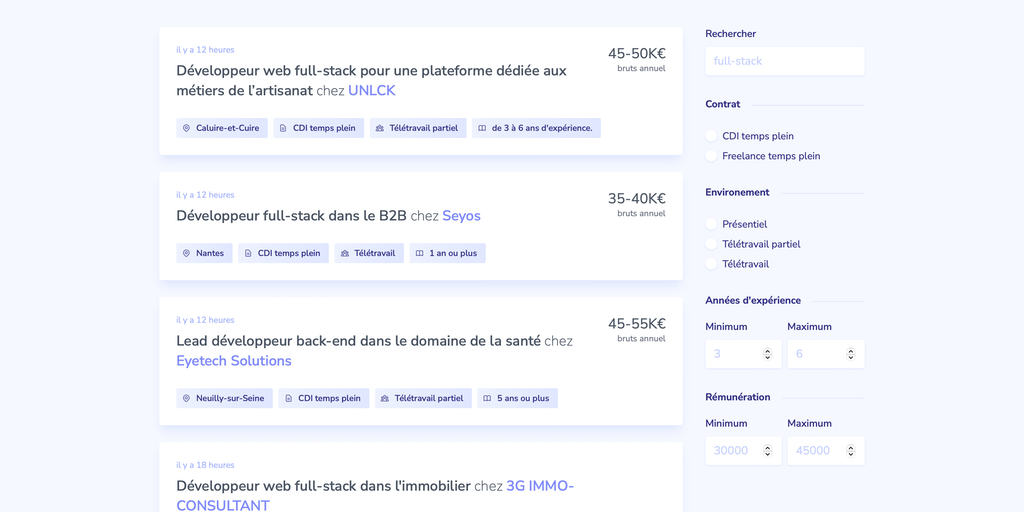Open the Seyos company link
Screen dimensions: 1024x512
pyautogui.click(x=461, y=216)
